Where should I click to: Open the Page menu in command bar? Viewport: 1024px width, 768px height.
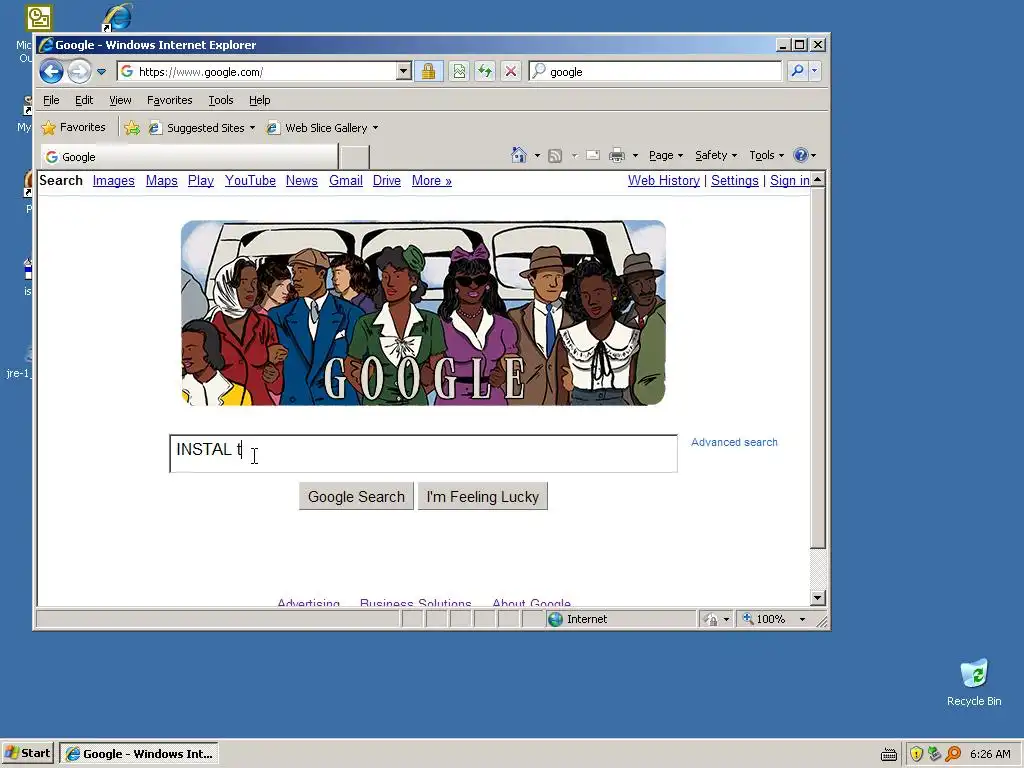(x=665, y=155)
